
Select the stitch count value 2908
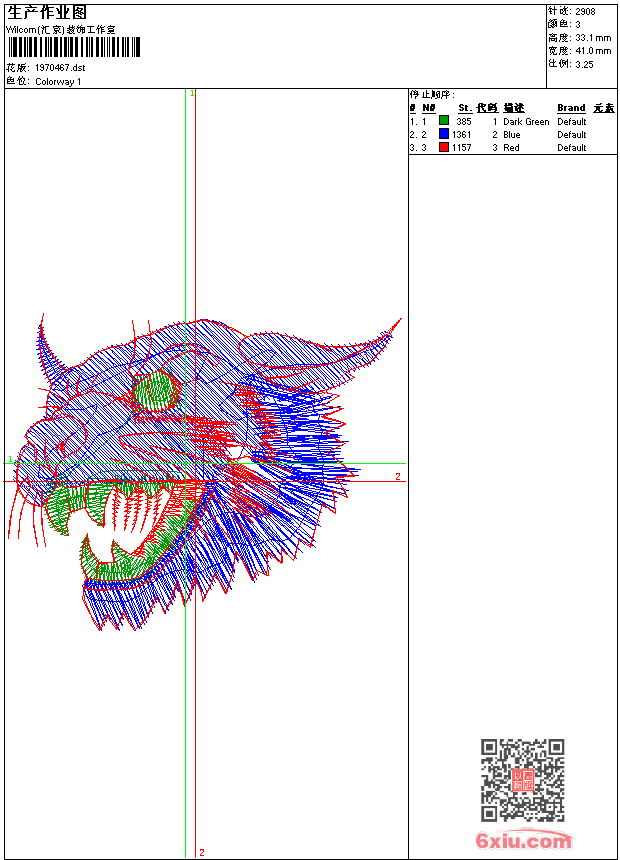(x=585, y=12)
